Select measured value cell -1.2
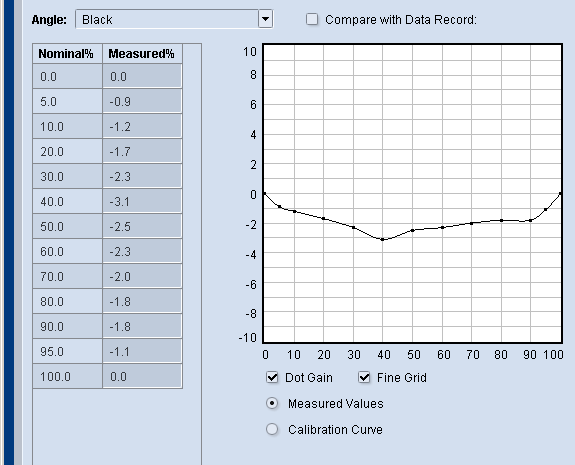Image resolution: width=575 pixels, height=465 pixels. [142, 126]
